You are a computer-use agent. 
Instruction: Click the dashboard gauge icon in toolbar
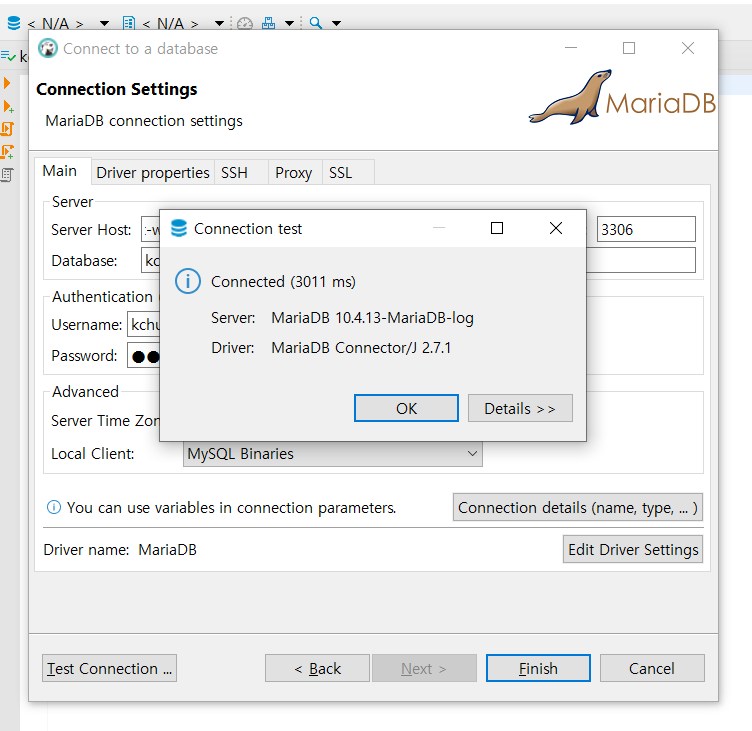(x=245, y=23)
